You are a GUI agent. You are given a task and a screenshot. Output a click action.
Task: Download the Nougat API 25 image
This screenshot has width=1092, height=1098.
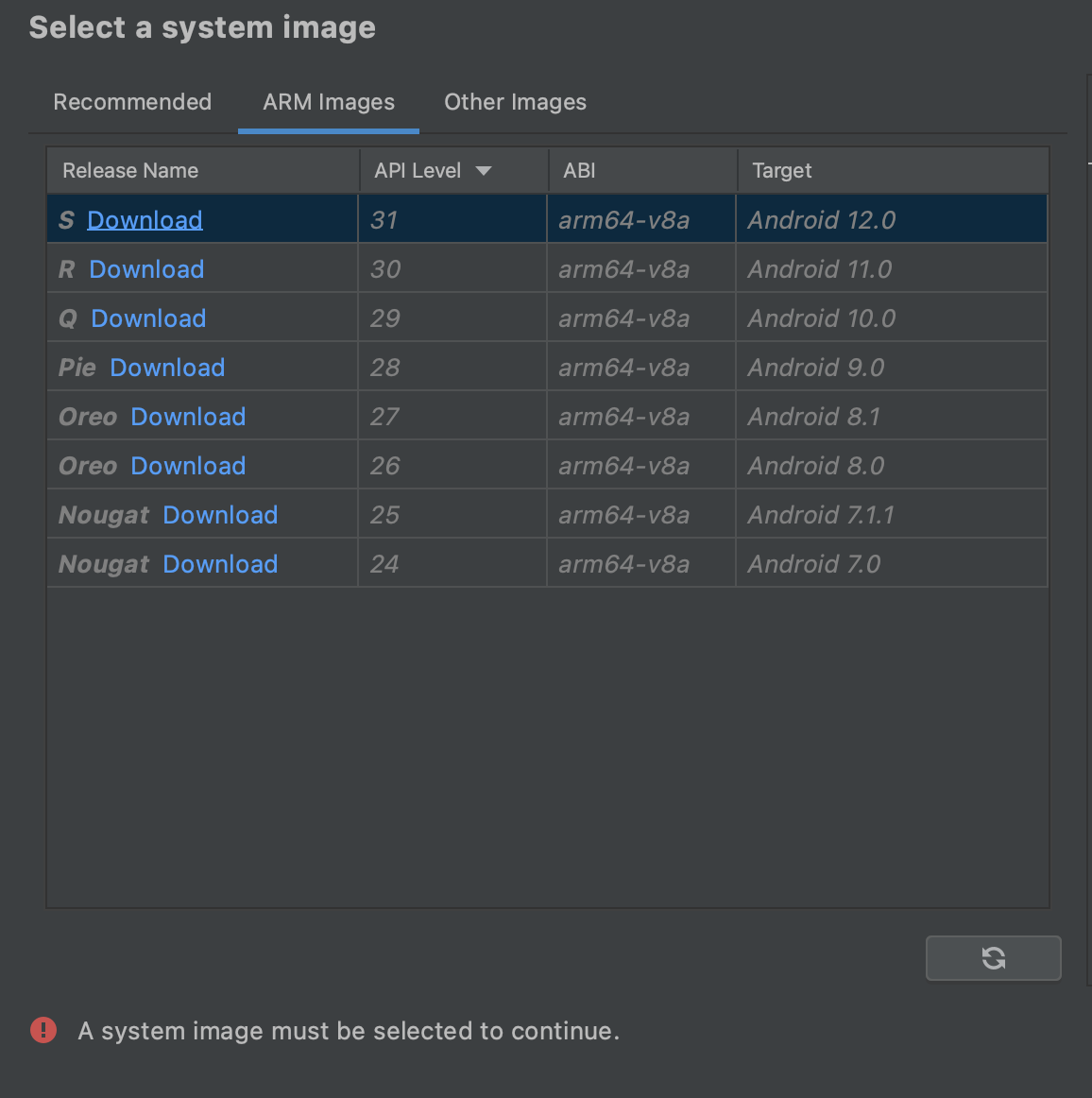220,514
